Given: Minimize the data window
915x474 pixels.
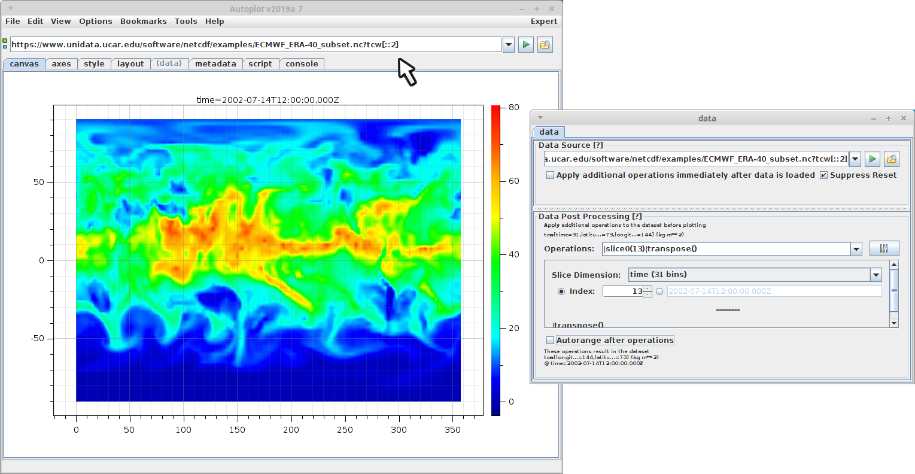Looking at the screenshot, I should [874, 118].
